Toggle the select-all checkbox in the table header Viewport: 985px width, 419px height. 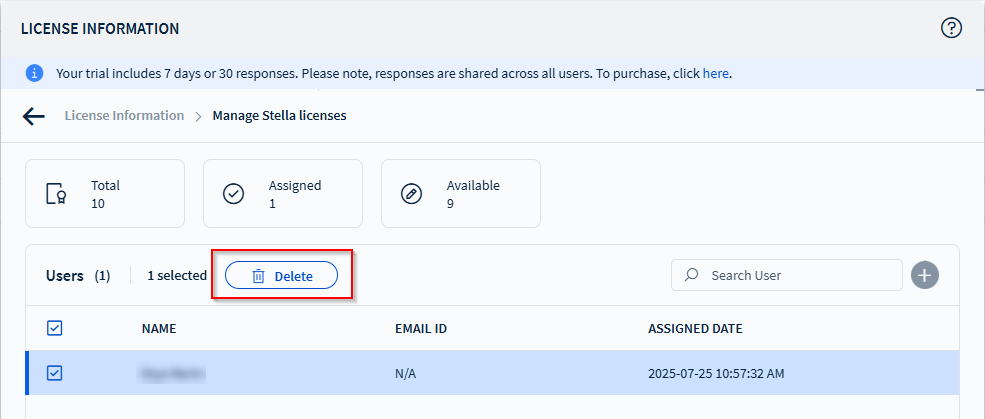coord(55,328)
